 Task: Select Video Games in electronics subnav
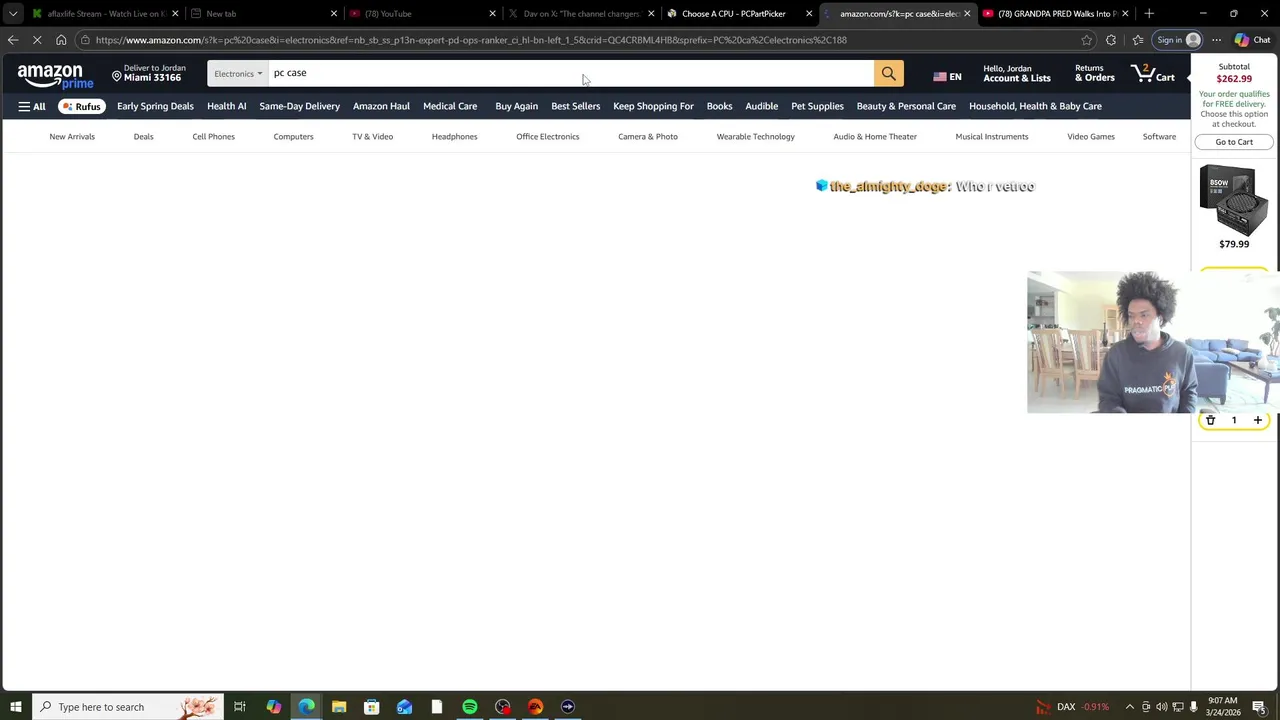[x=1090, y=137]
